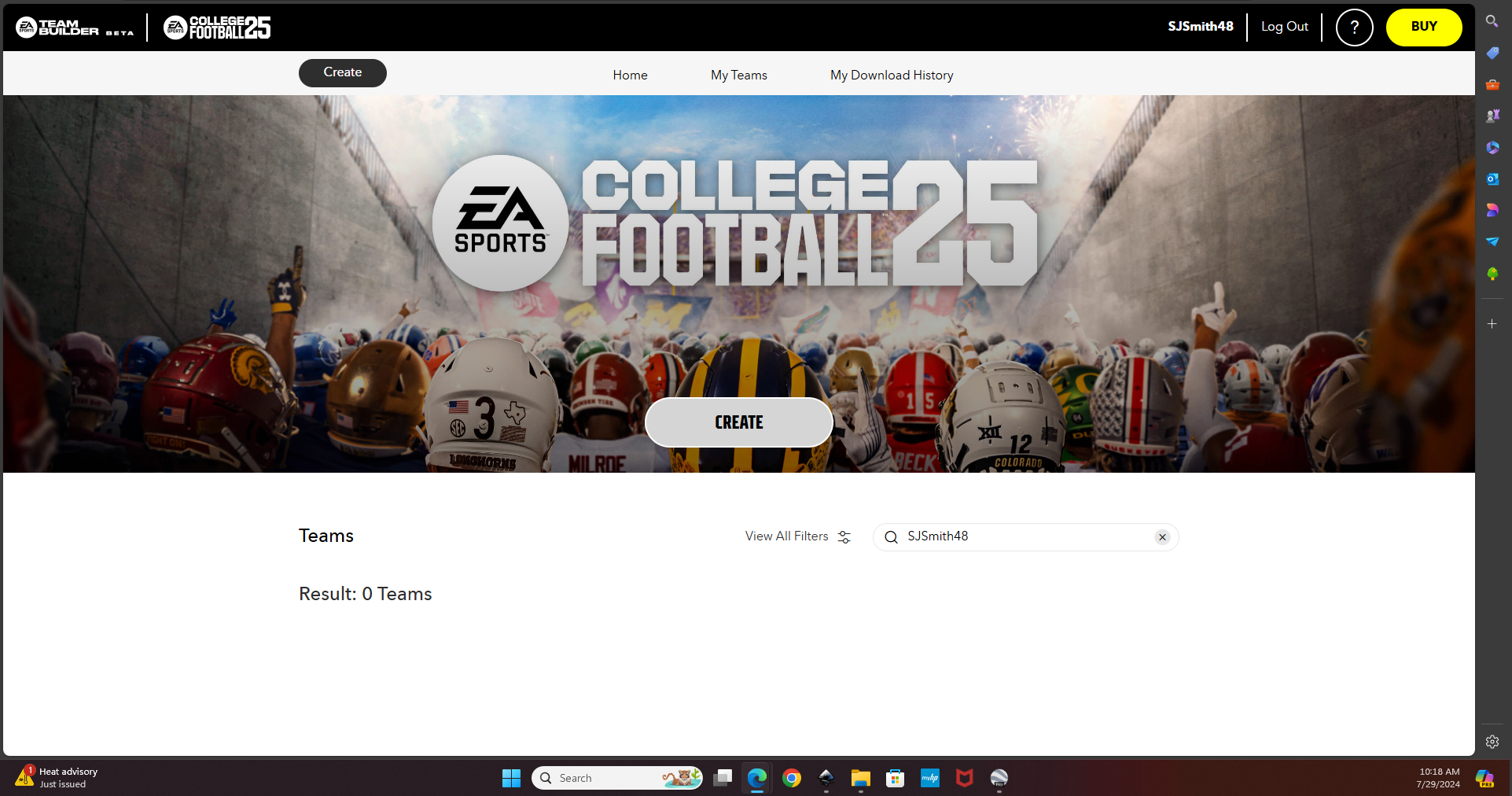Click the plus icon to customize sidebar
Screen dimensions: 1512x796
click(1492, 324)
